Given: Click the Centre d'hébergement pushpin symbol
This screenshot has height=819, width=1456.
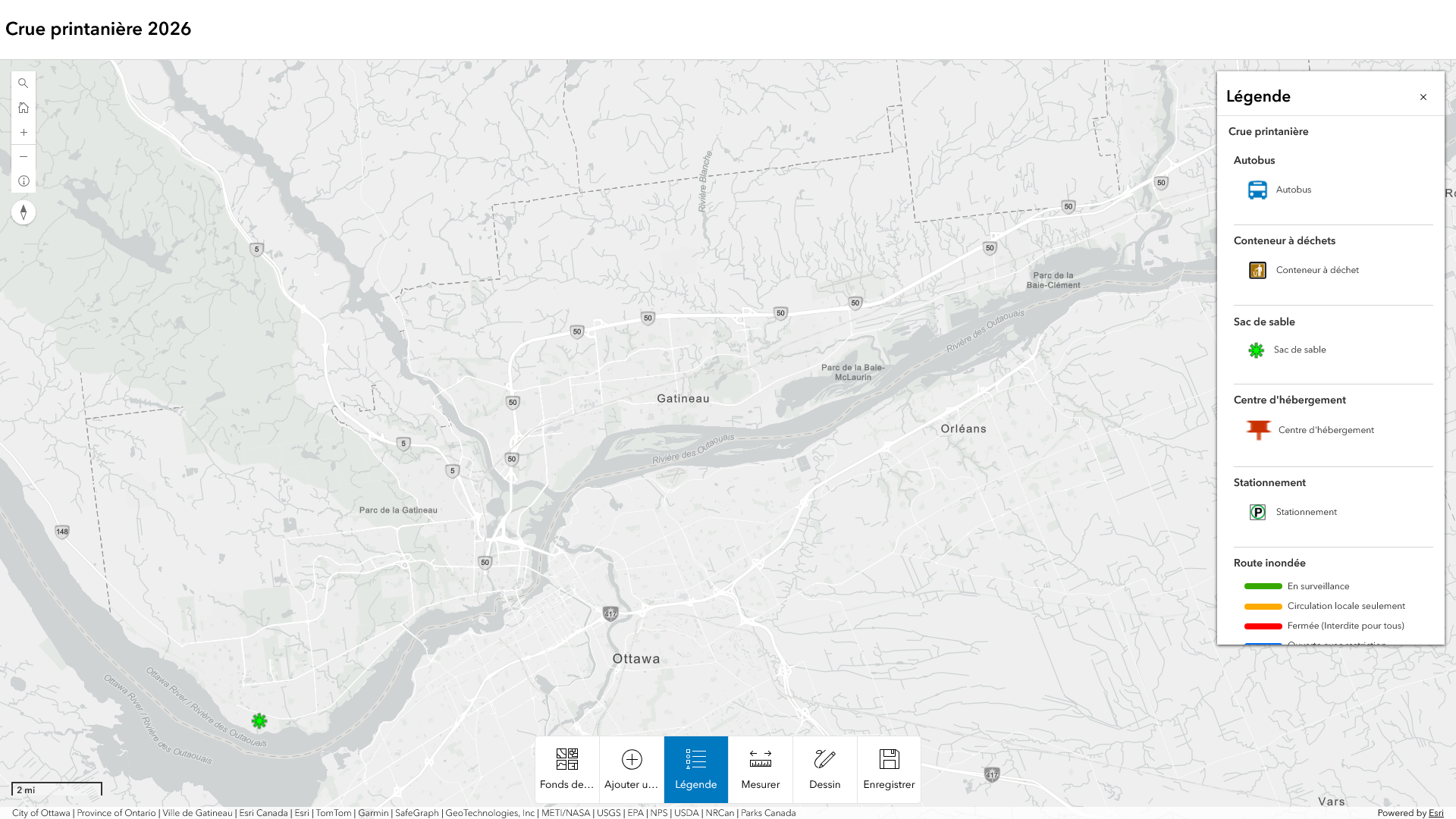Looking at the screenshot, I should pyautogui.click(x=1258, y=430).
